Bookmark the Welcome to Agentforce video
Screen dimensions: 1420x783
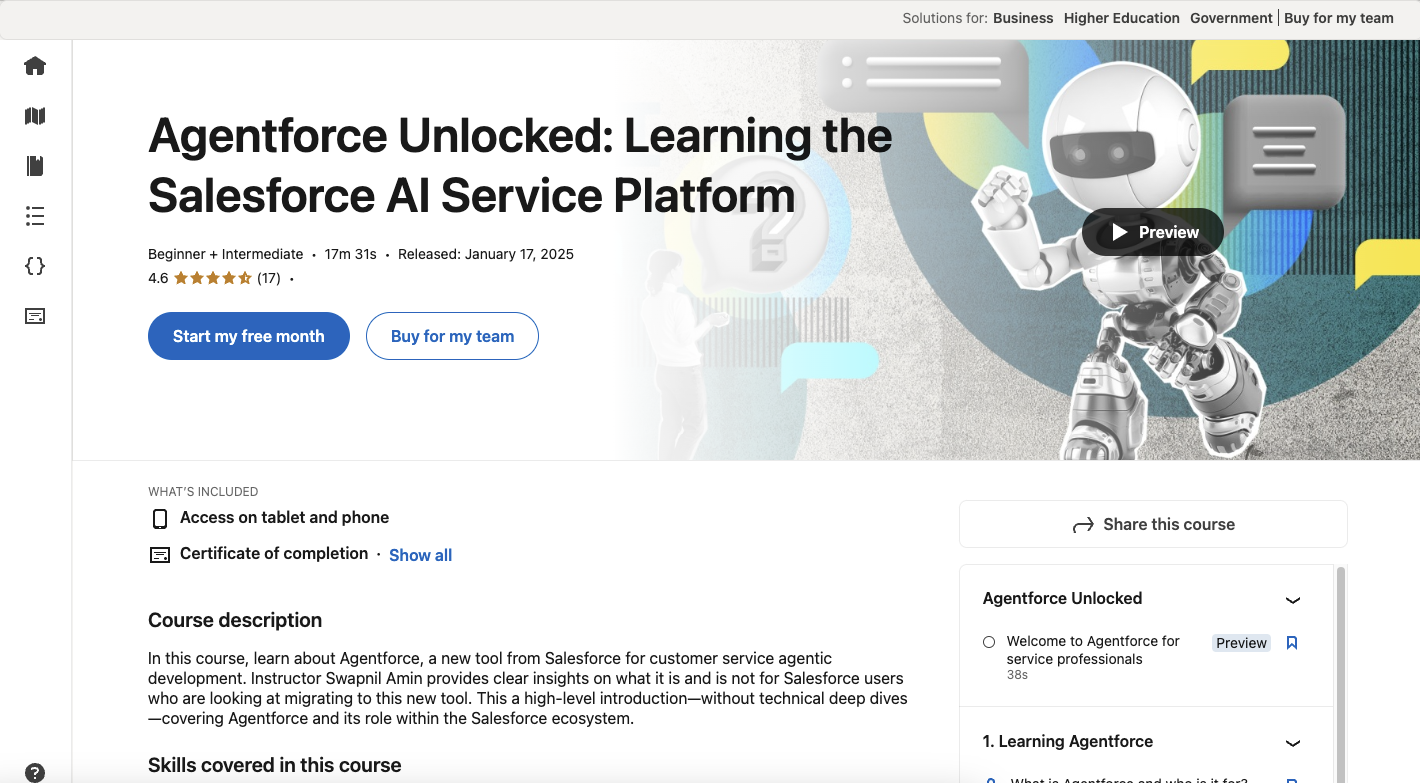coord(1292,643)
